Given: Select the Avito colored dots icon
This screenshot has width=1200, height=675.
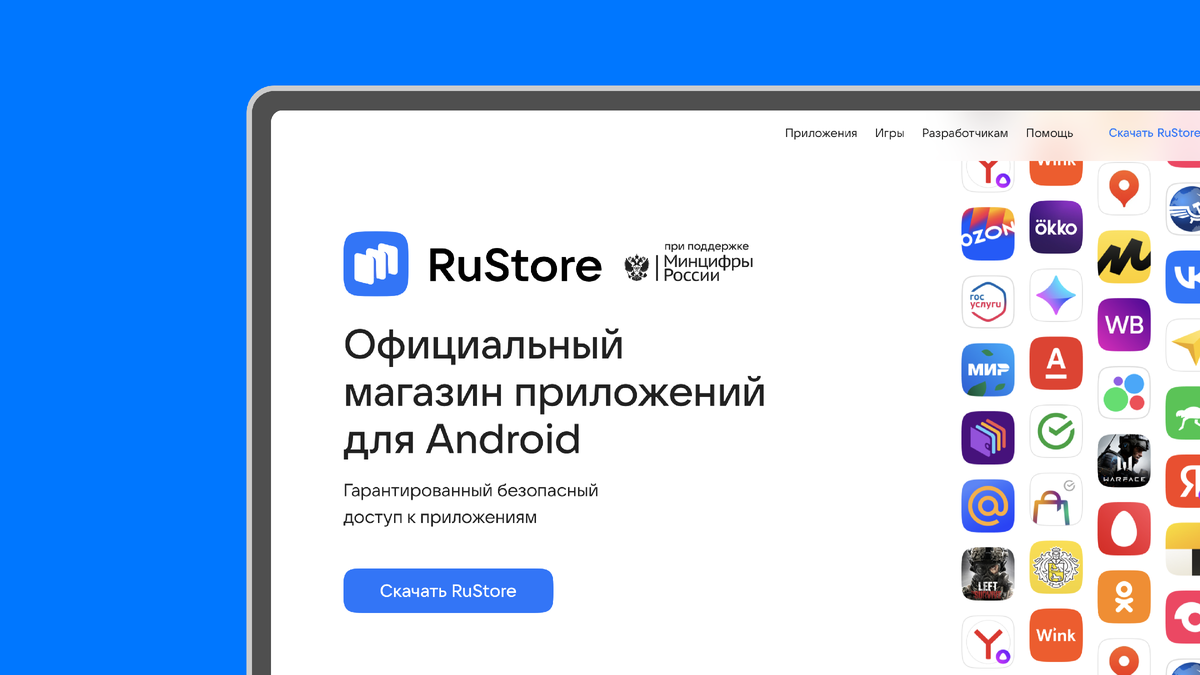Looking at the screenshot, I should 1124,393.
